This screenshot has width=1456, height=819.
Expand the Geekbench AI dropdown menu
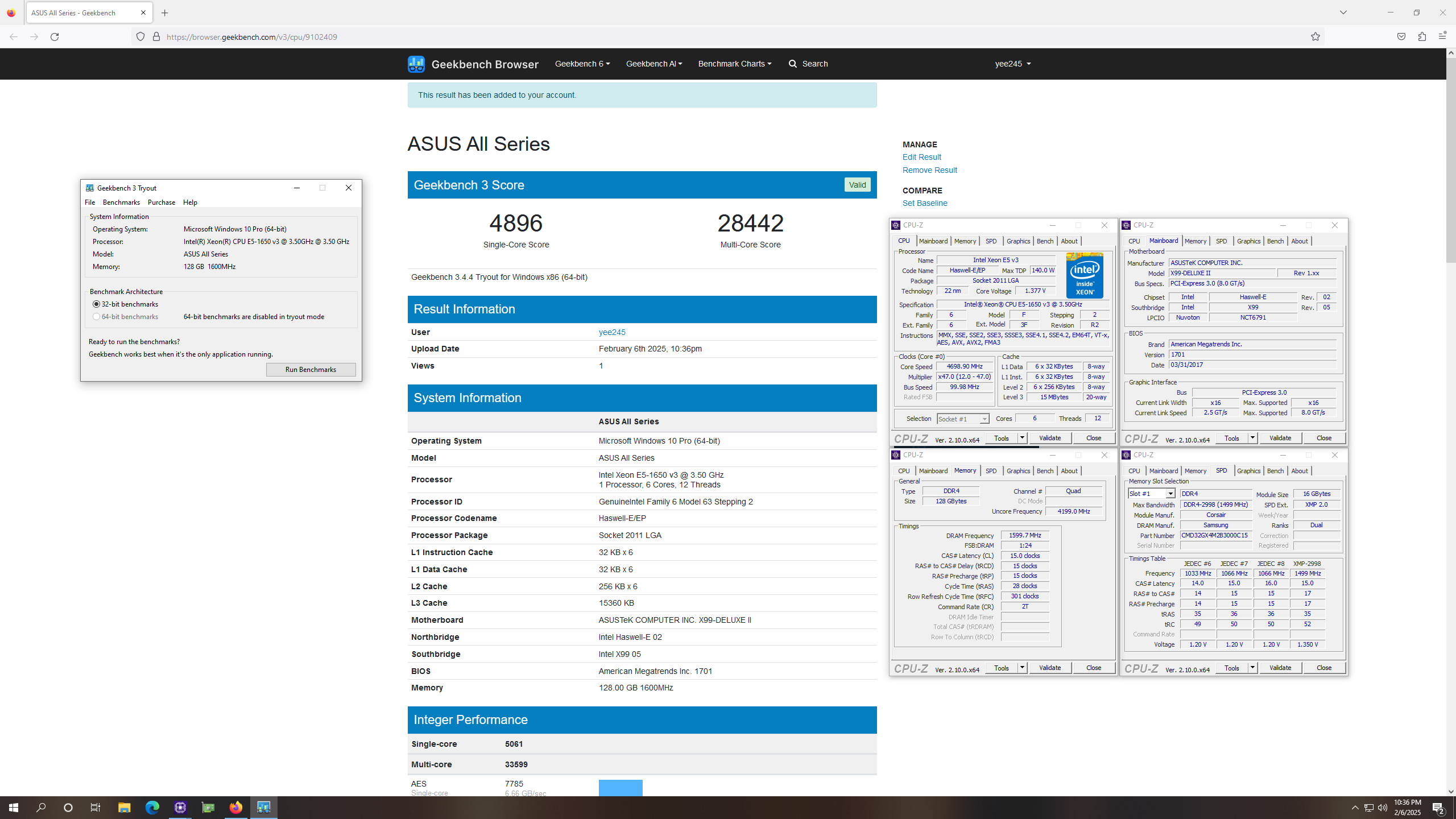pos(654,64)
